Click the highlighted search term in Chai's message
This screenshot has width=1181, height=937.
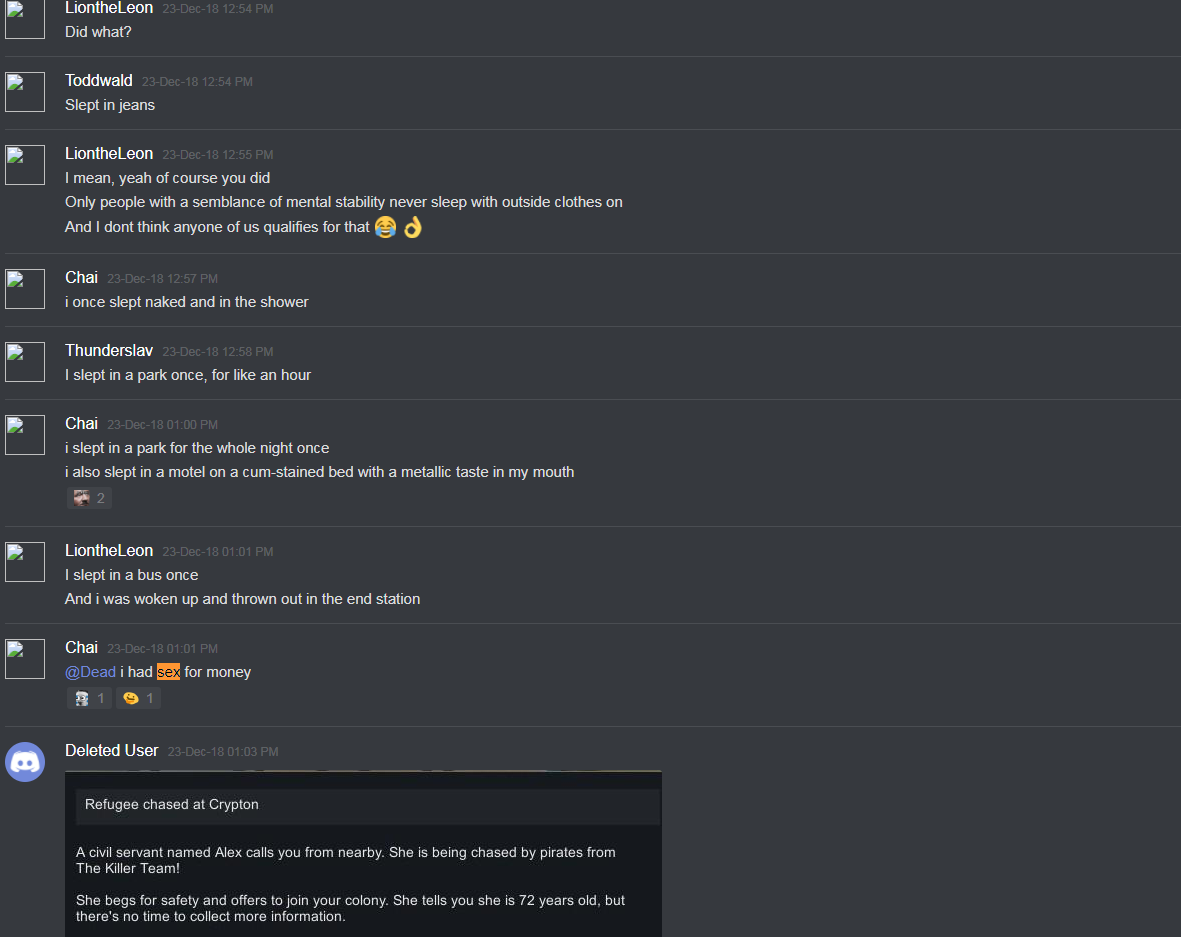tap(169, 672)
